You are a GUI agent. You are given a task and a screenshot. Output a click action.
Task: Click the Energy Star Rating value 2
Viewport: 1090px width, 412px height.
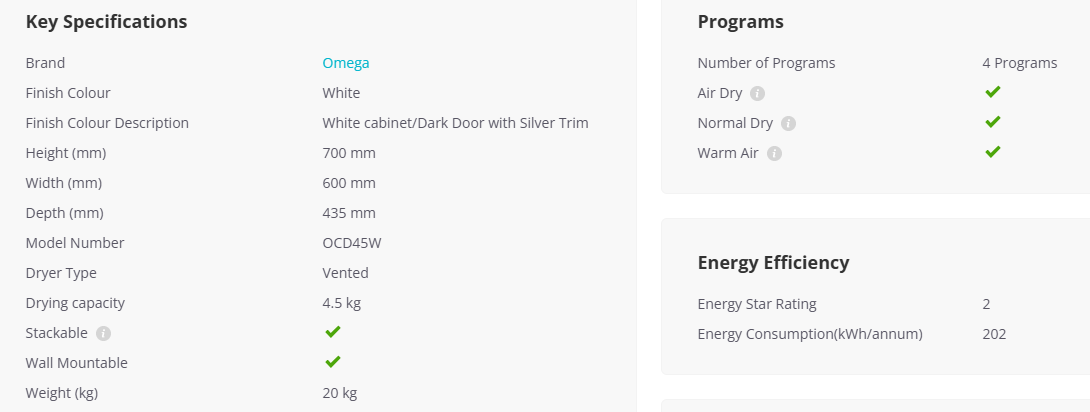986,304
